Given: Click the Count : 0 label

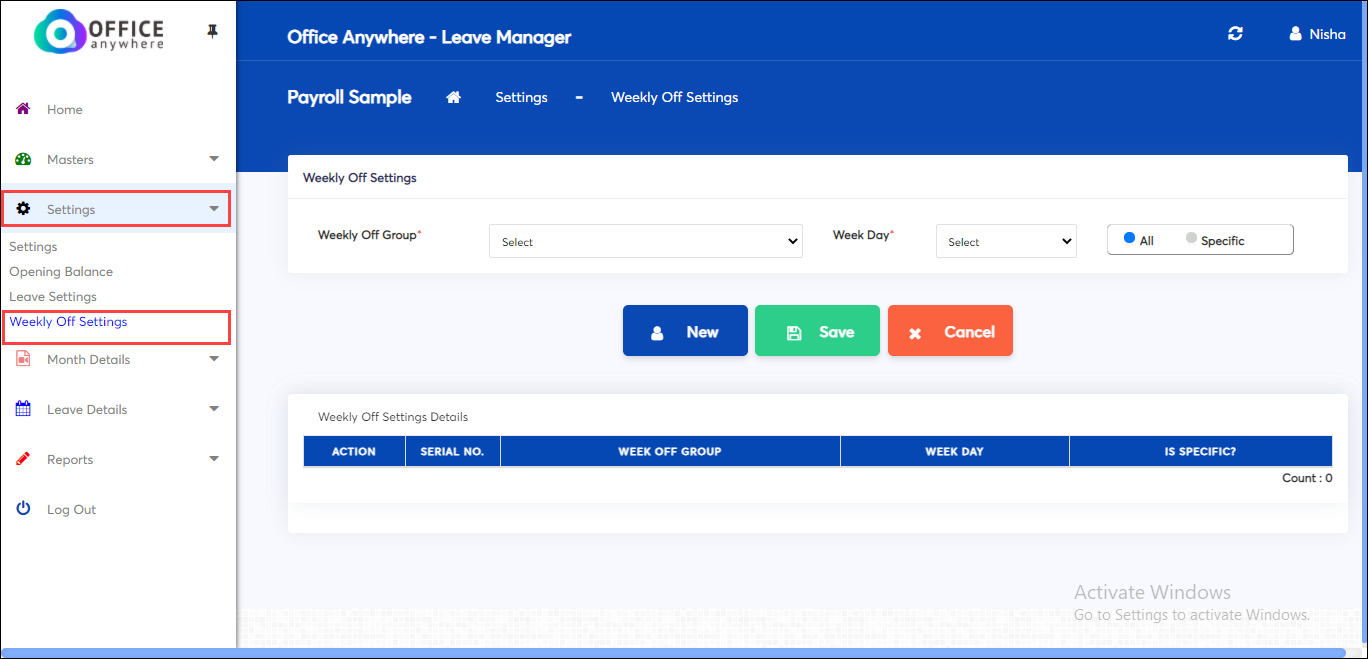Looking at the screenshot, I should pos(1307,478).
